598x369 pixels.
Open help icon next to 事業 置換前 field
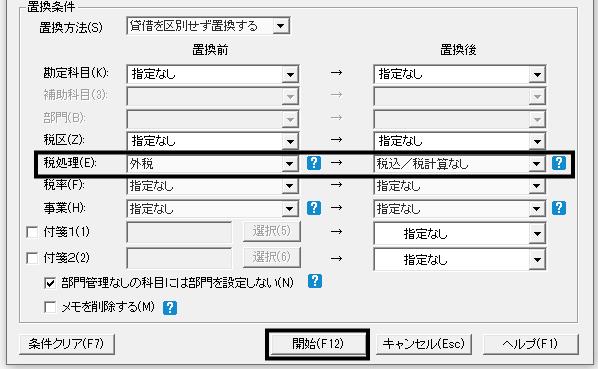point(314,208)
